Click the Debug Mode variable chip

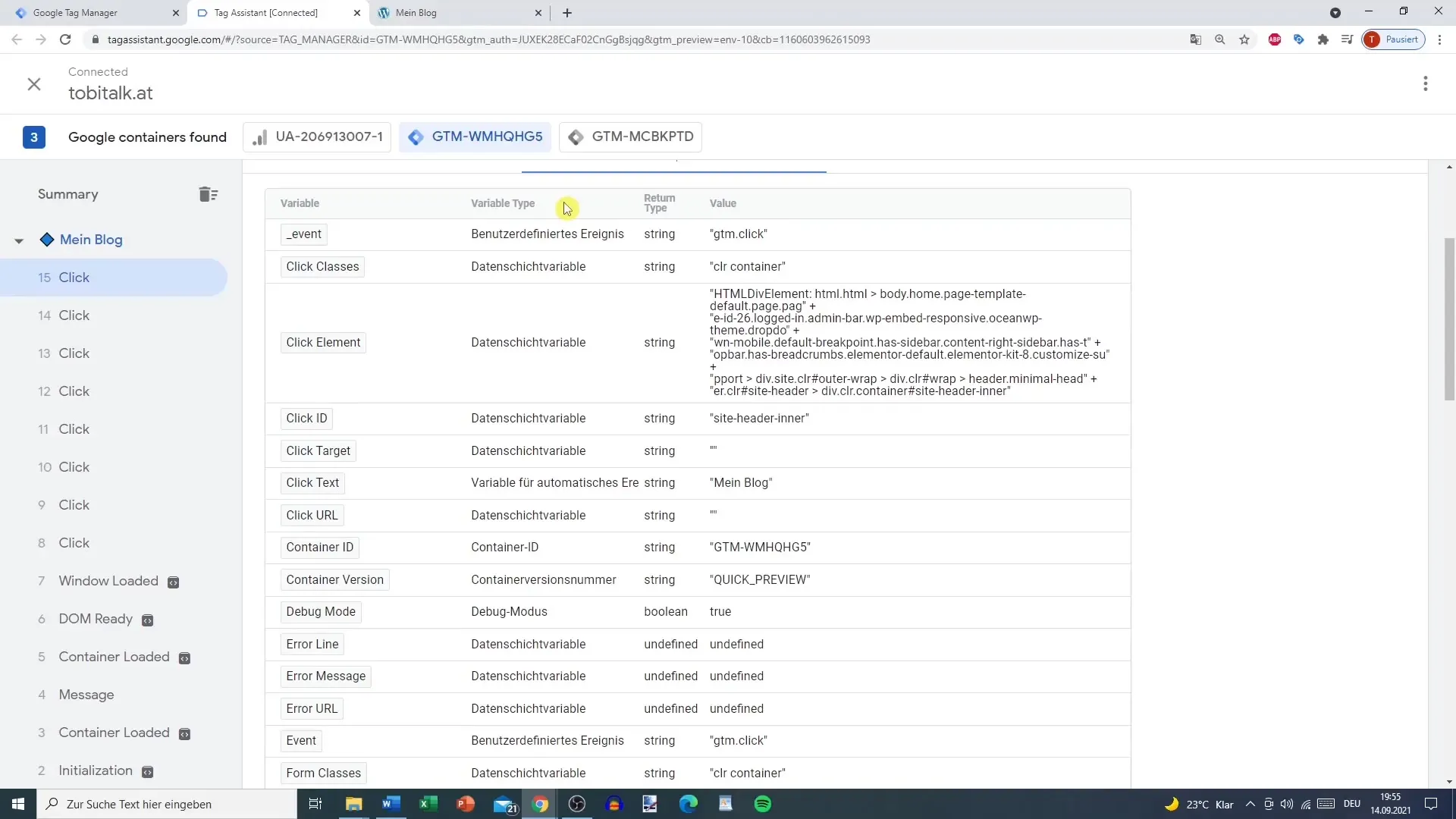tap(321, 612)
